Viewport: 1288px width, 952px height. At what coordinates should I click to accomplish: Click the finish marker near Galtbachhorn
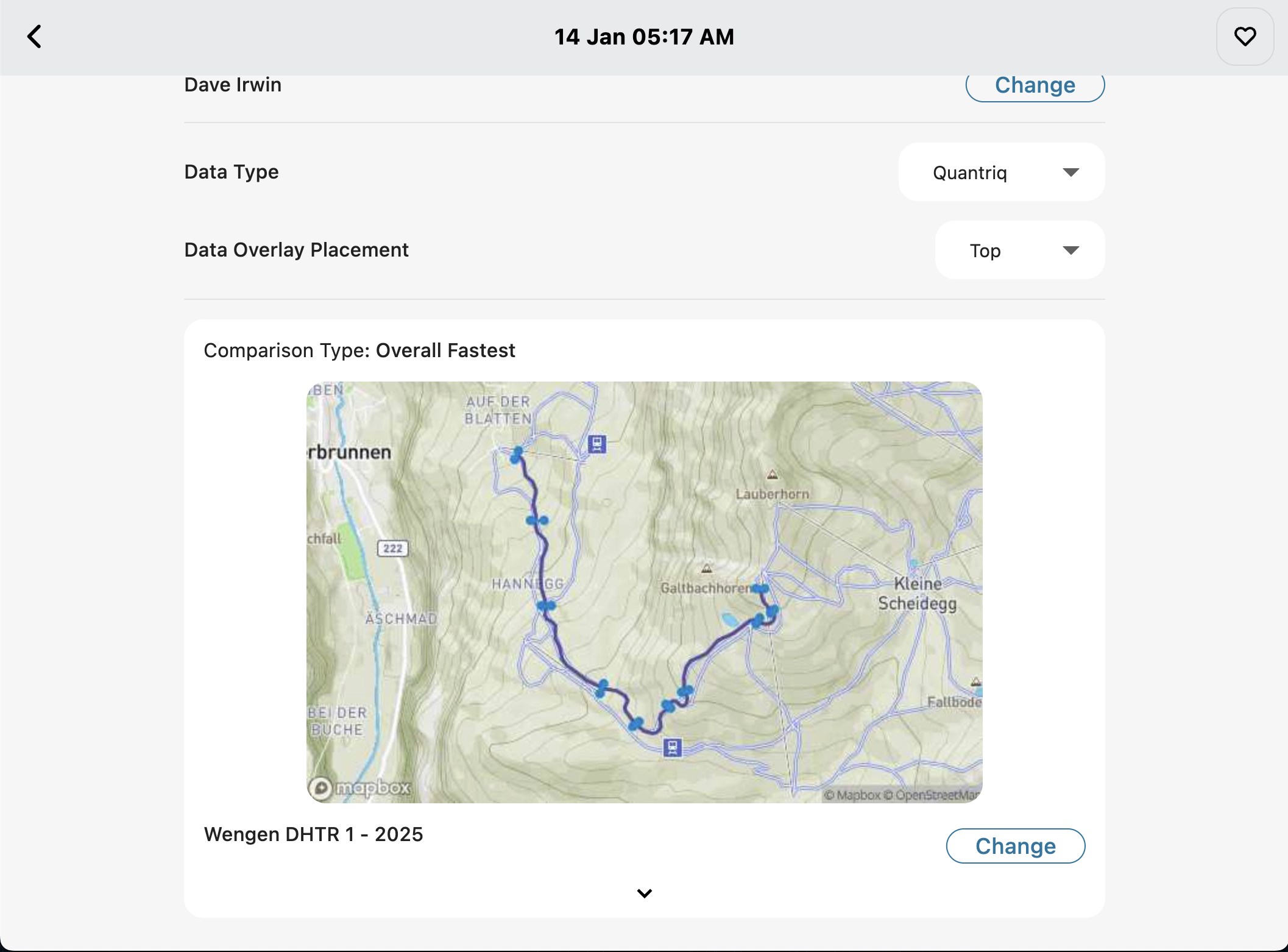pyautogui.click(x=760, y=589)
